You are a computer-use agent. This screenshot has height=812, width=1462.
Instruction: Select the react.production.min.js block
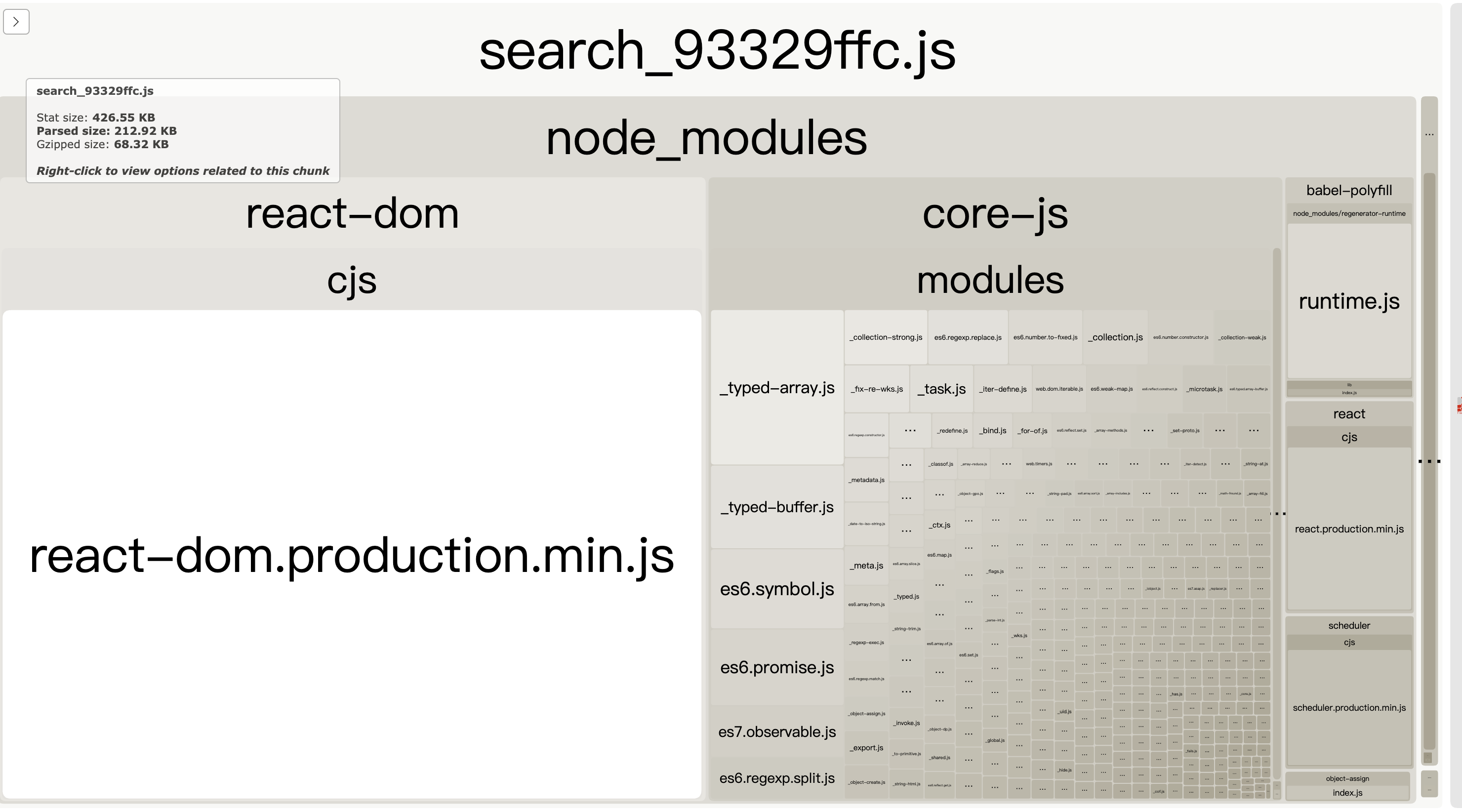pyautogui.click(x=1349, y=529)
